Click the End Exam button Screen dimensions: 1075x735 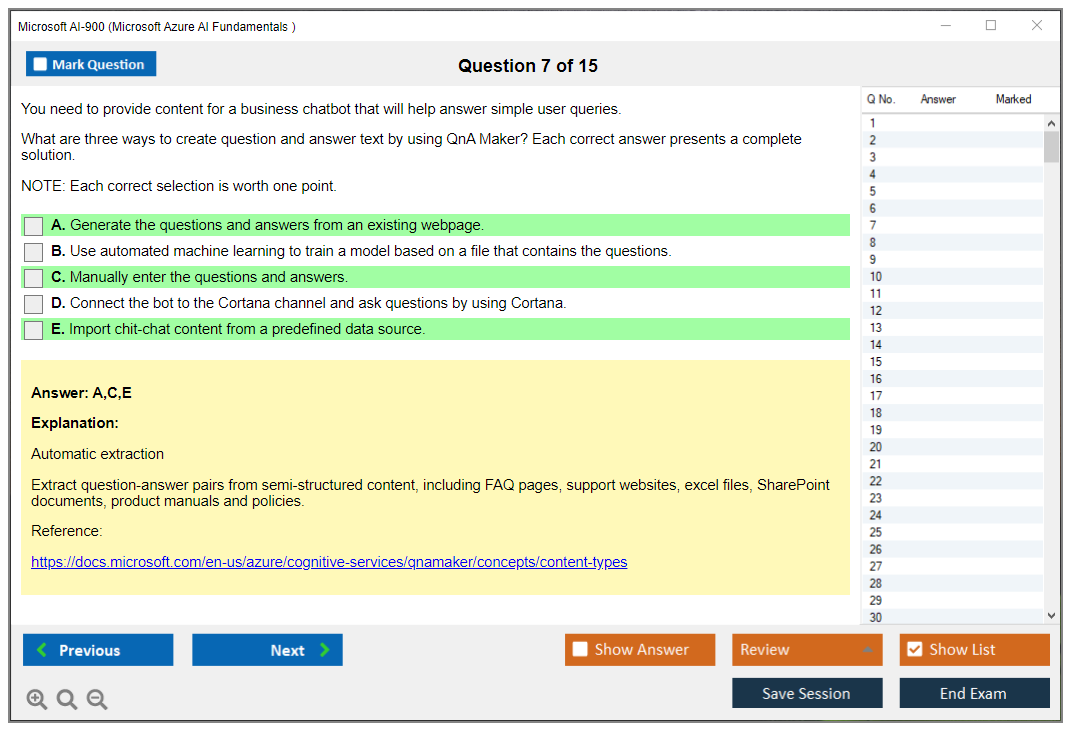click(974, 692)
